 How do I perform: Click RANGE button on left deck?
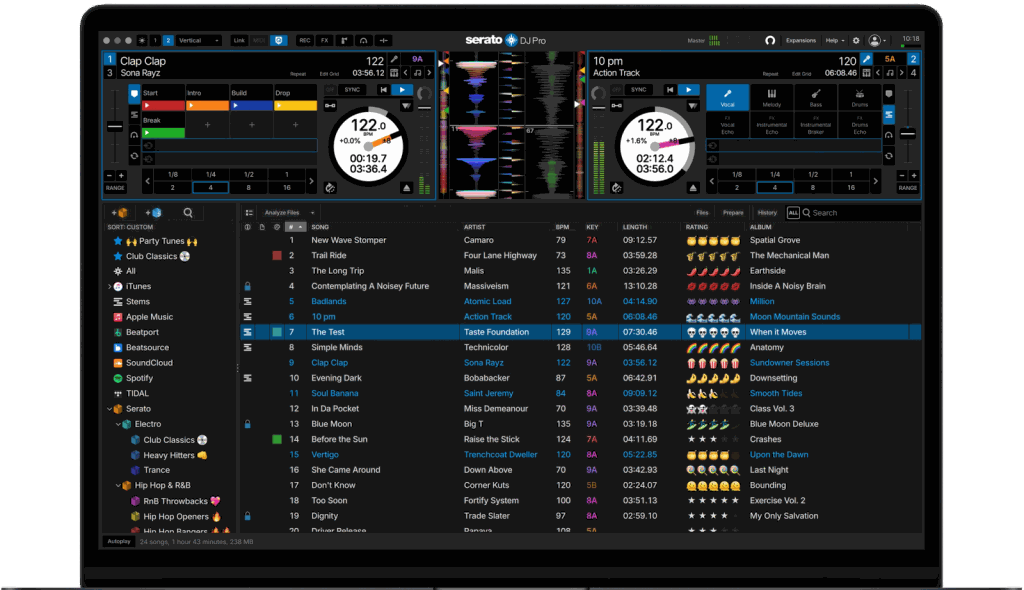pyautogui.click(x=115, y=188)
